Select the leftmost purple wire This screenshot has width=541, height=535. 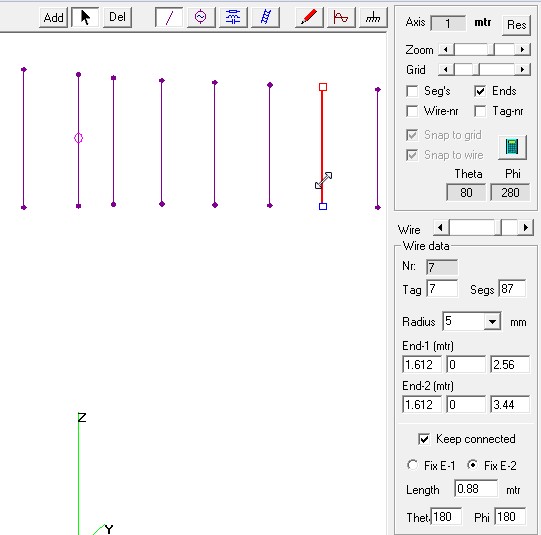23,139
